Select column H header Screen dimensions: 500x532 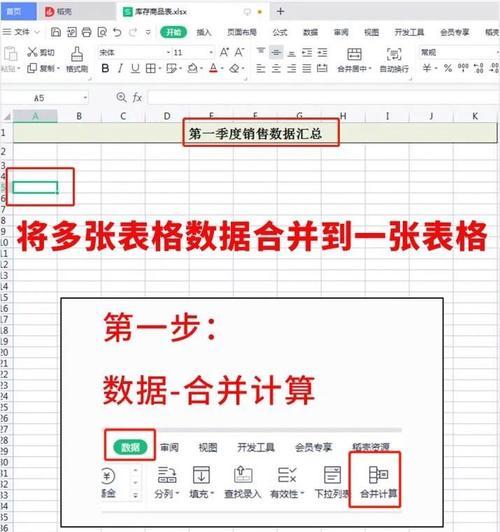pos(343,116)
